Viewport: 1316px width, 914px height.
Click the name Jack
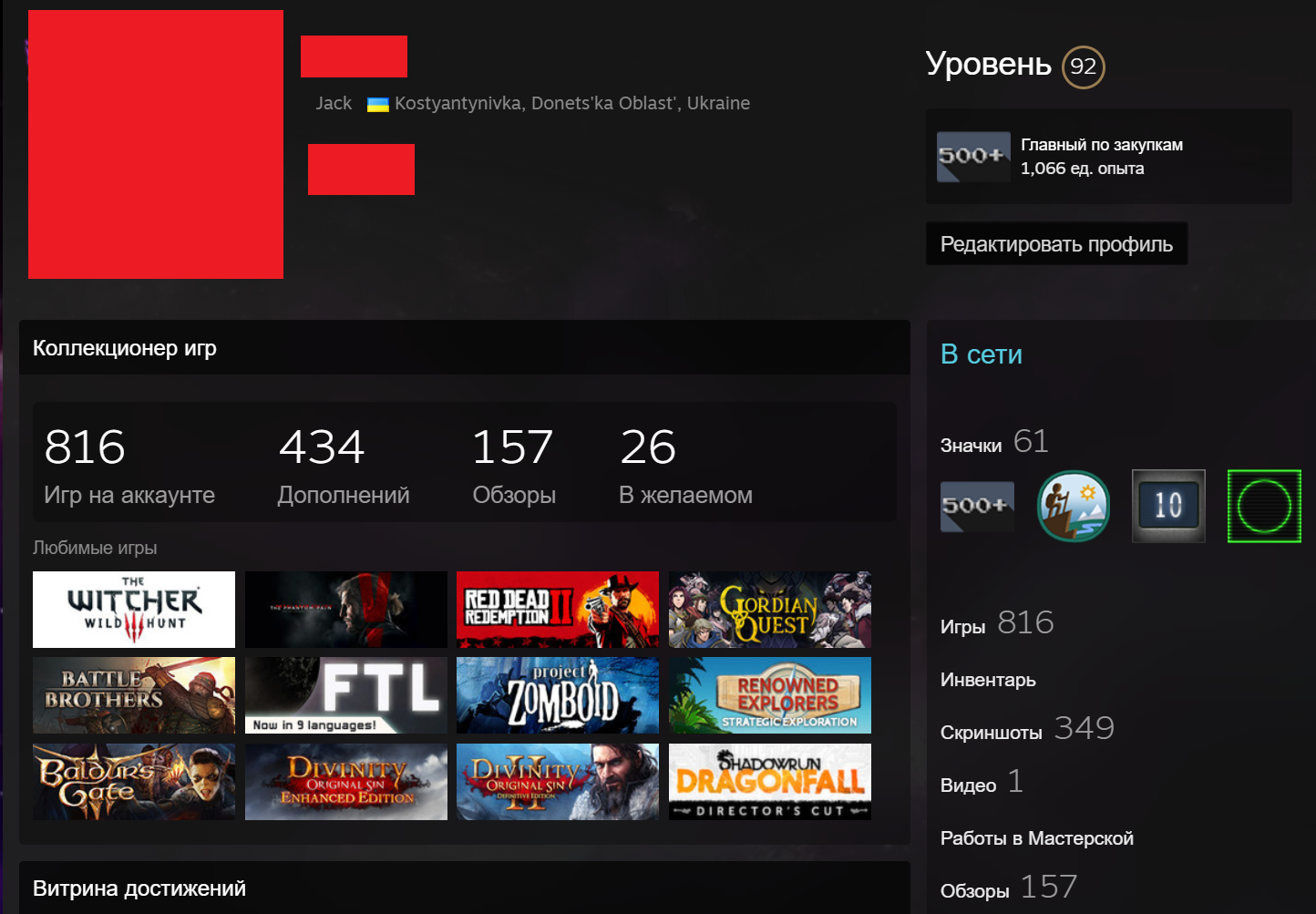(334, 104)
